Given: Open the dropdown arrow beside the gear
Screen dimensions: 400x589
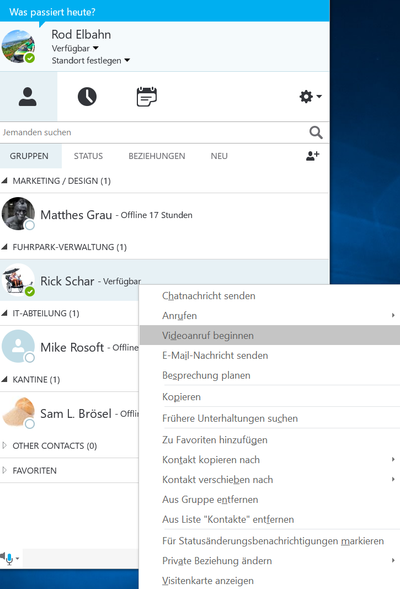Looking at the screenshot, I should [x=319, y=97].
